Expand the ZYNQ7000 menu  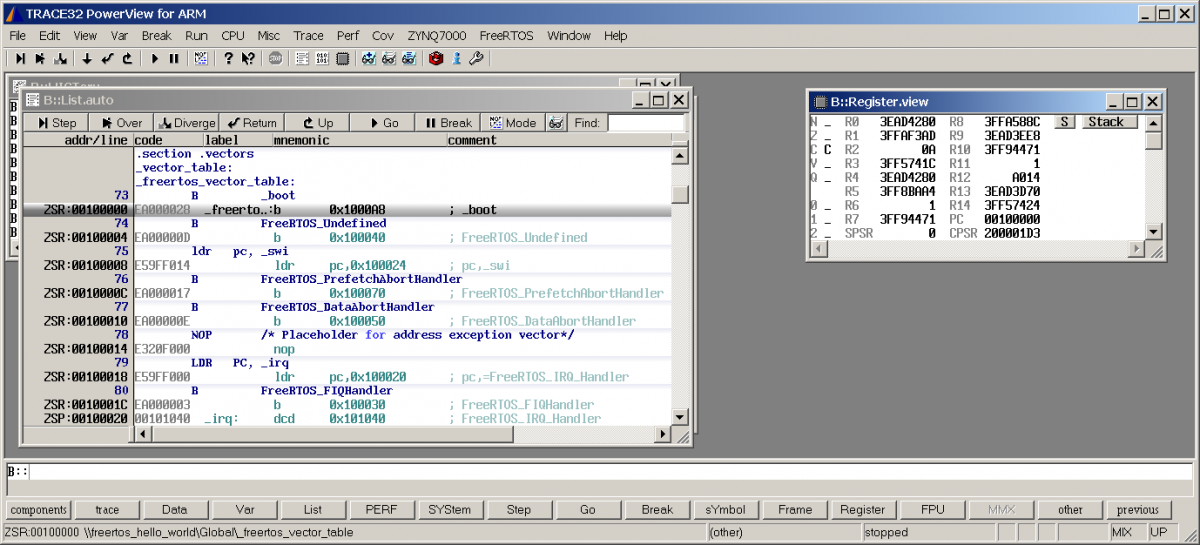438,35
